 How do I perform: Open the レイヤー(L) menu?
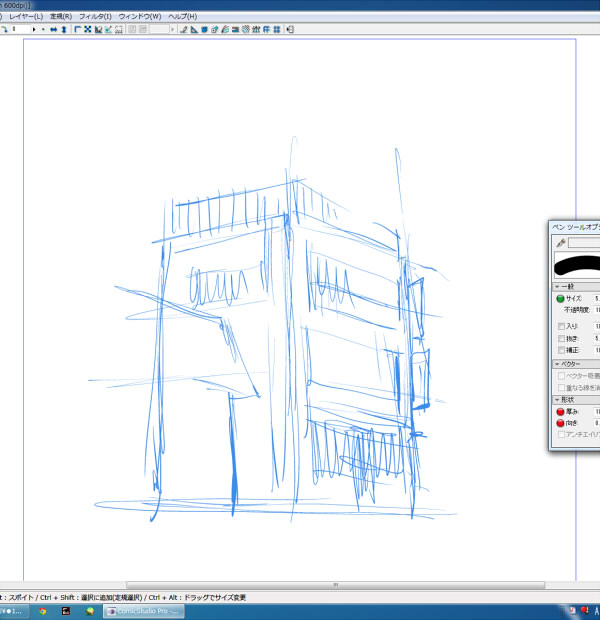pos(26,17)
